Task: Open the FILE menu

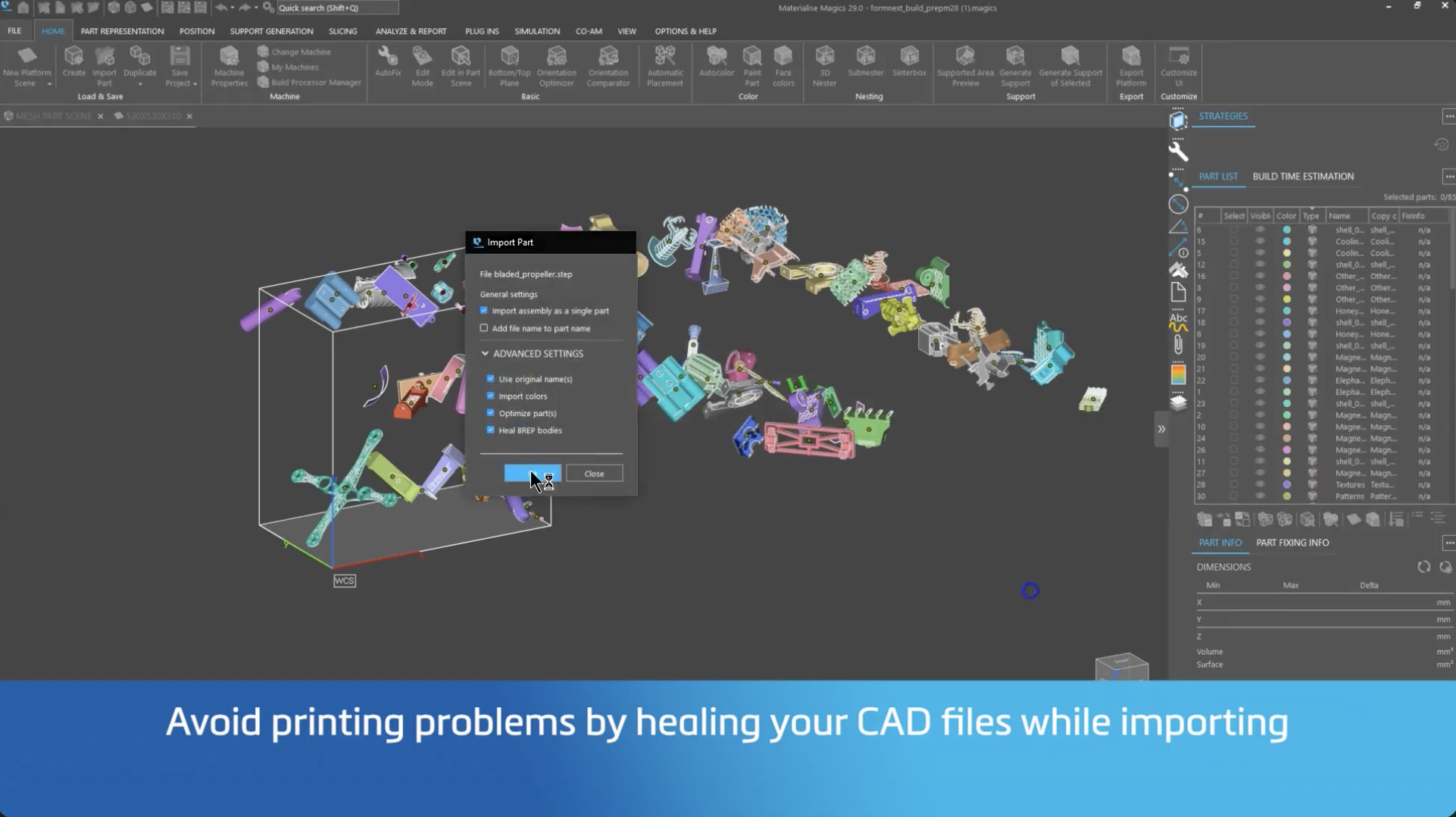Action: [x=14, y=31]
